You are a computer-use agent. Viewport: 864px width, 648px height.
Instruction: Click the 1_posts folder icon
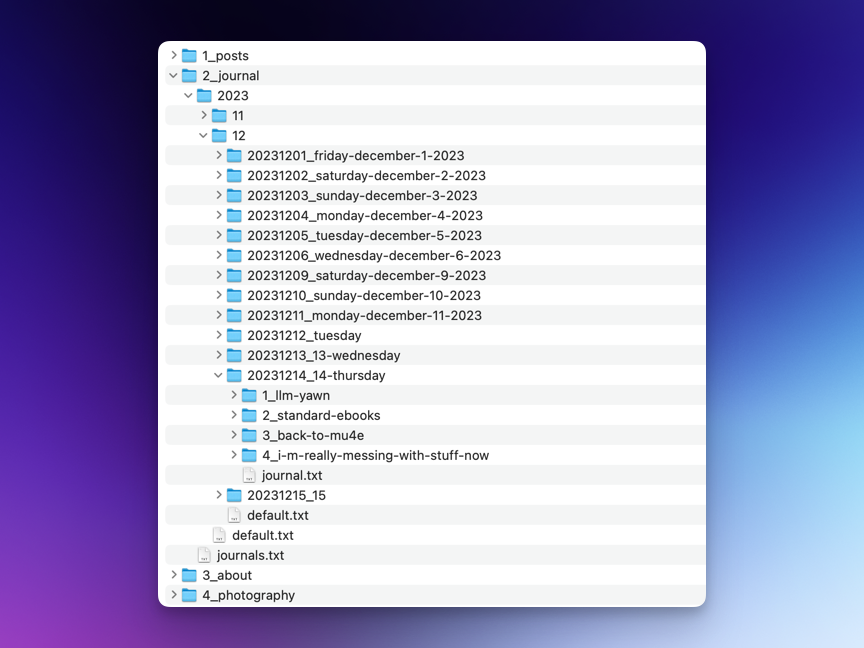(190, 55)
